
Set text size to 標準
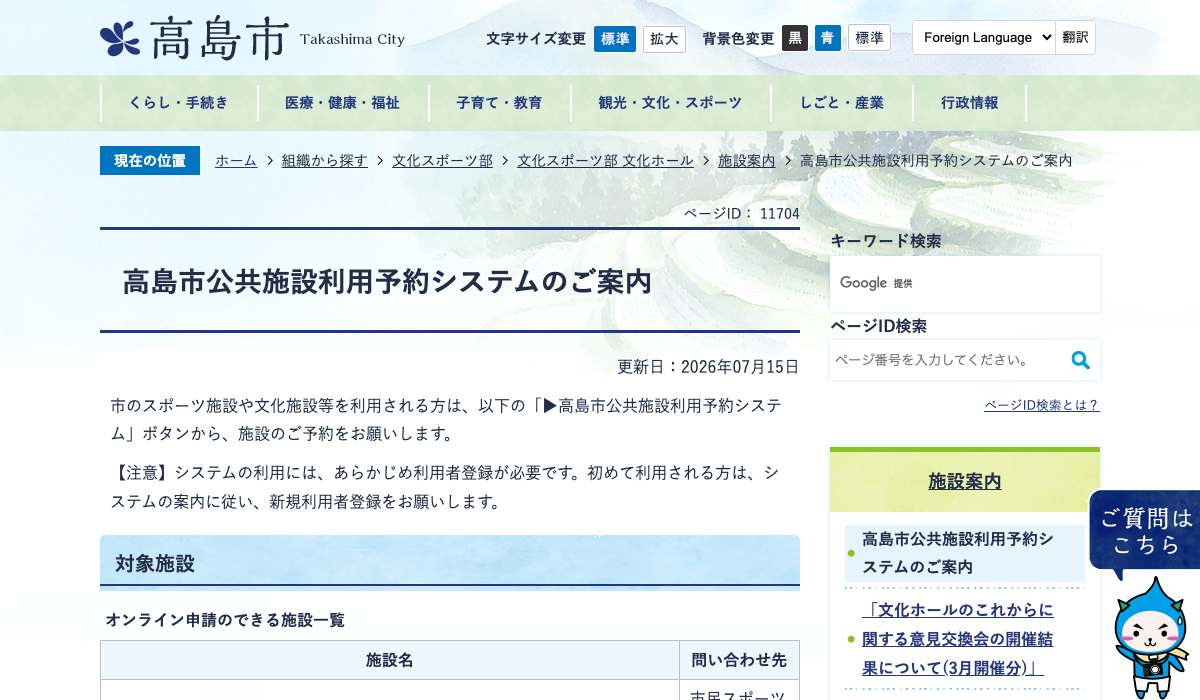(x=615, y=39)
